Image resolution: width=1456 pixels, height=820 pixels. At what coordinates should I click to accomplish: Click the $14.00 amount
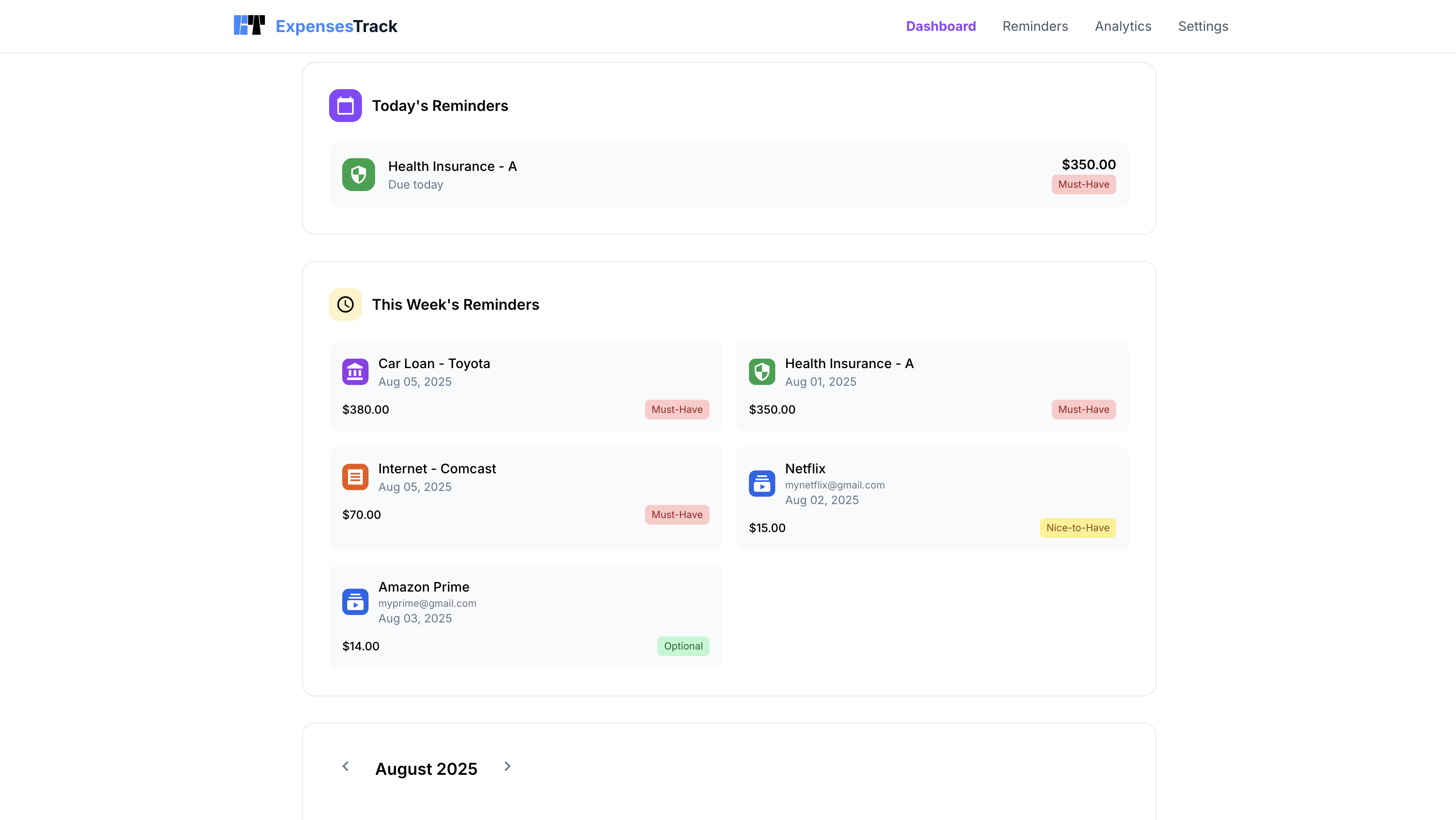(361, 646)
